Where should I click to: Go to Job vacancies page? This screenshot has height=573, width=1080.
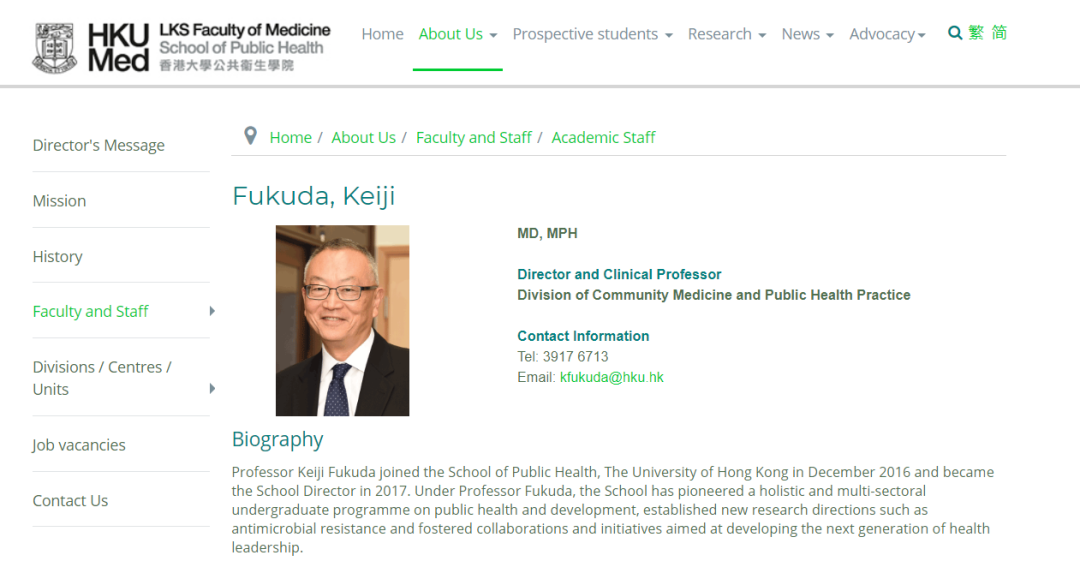tap(79, 445)
